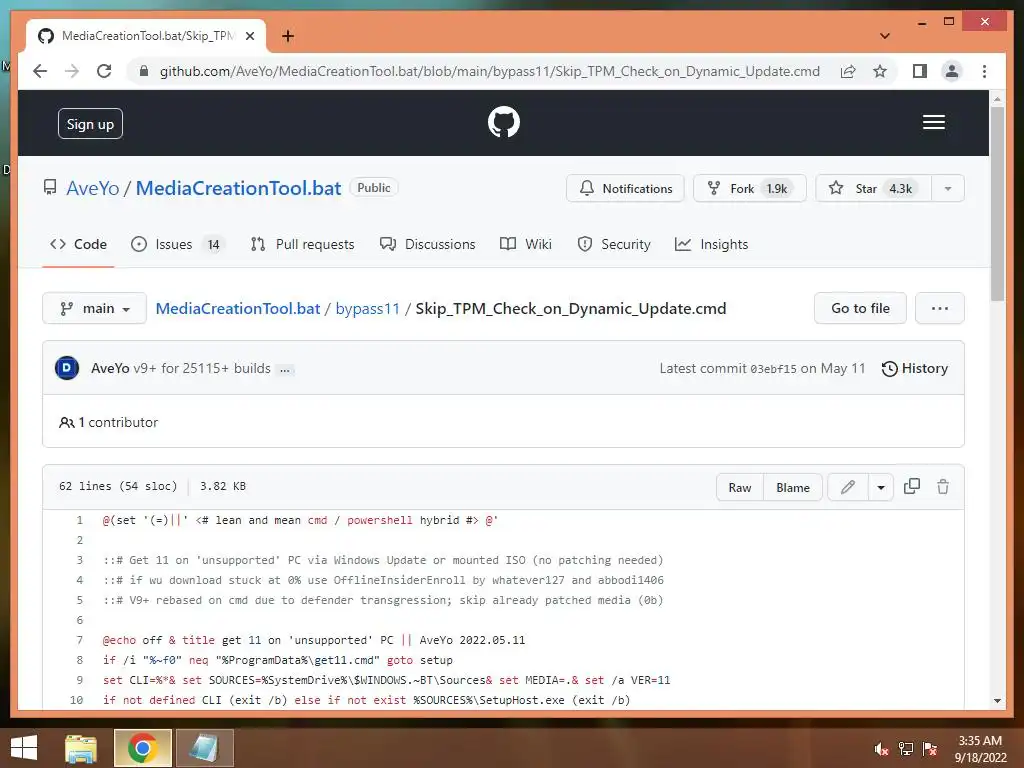This screenshot has width=1024, height=768.
Task: Click Chrome back arrow
Action: (40, 71)
